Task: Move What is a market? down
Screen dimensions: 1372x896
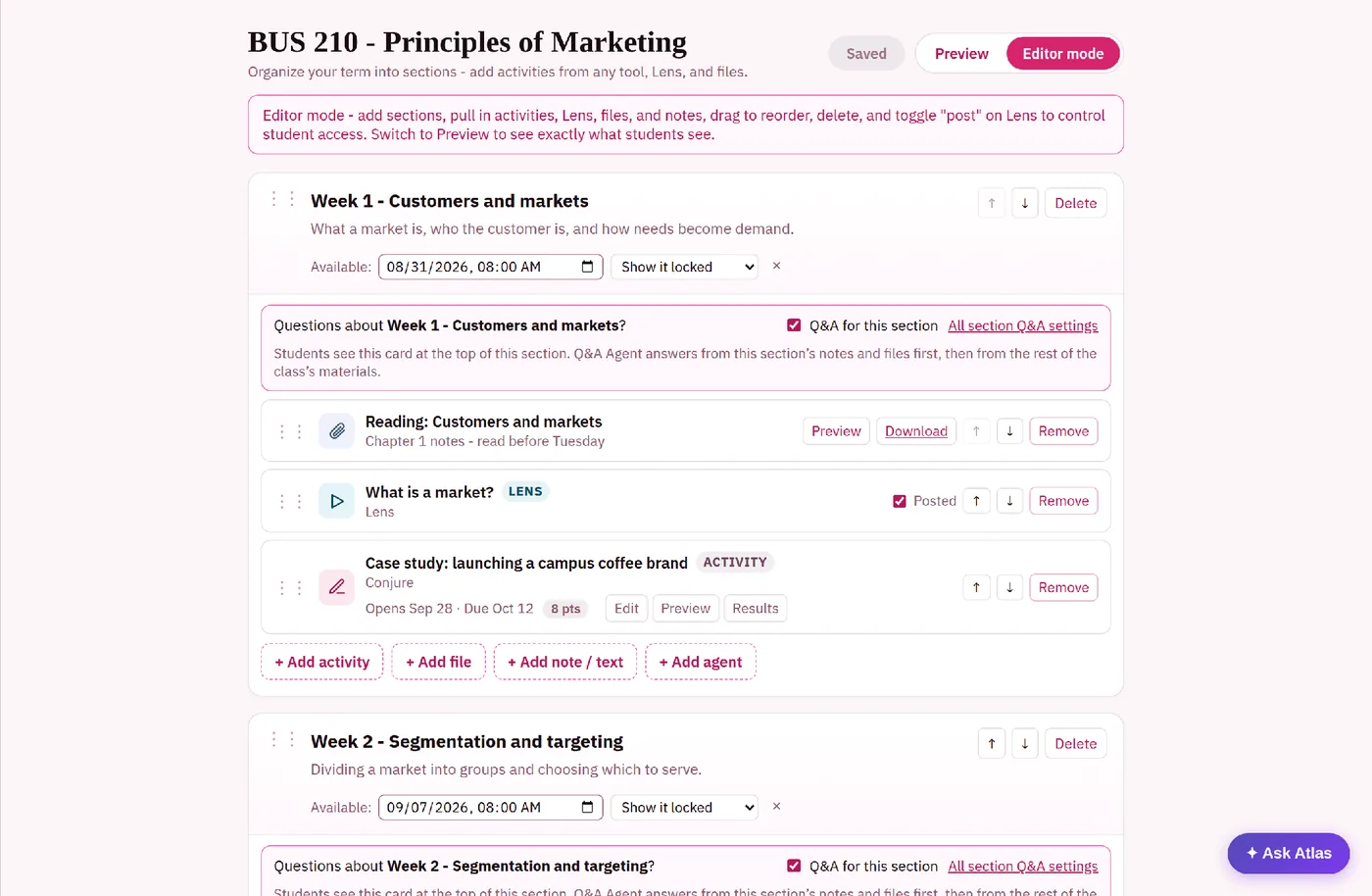Action: (x=1009, y=501)
